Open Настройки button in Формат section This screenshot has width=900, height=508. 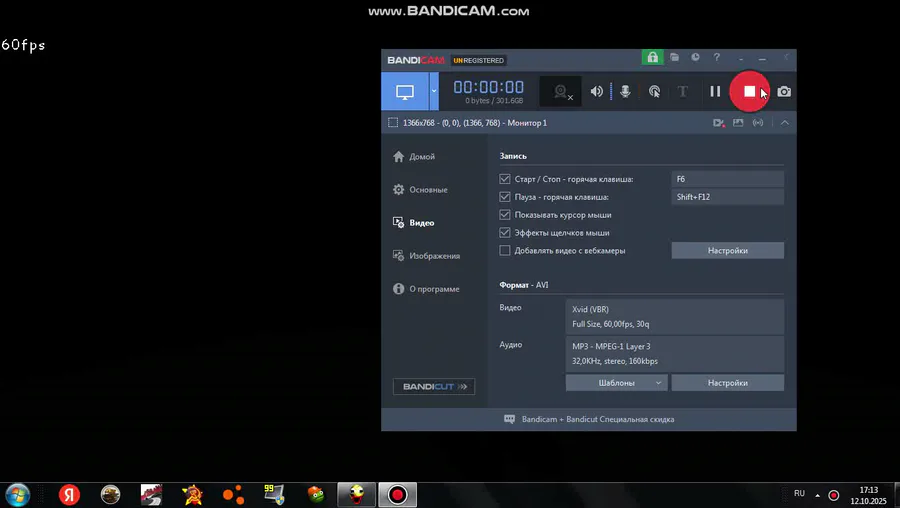pos(727,383)
